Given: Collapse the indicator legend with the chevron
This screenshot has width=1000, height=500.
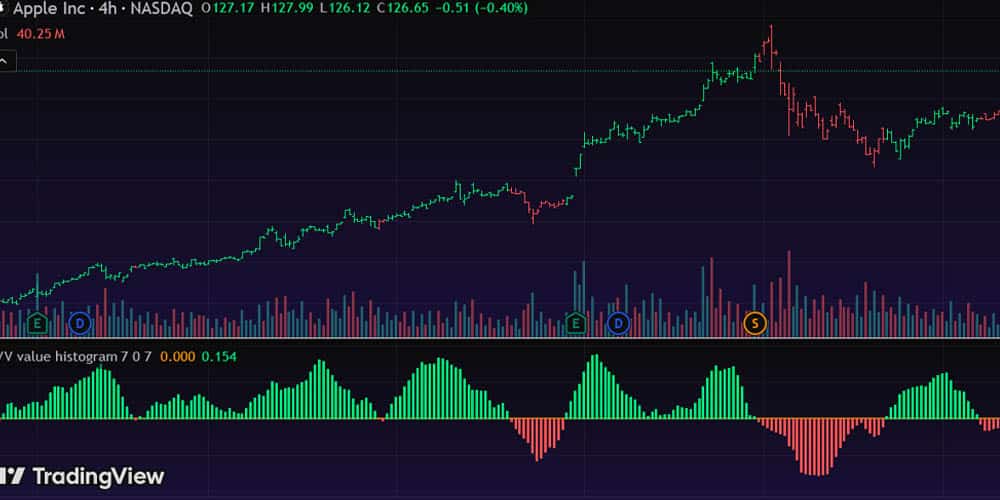Looking at the screenshot, I should 4,60.
